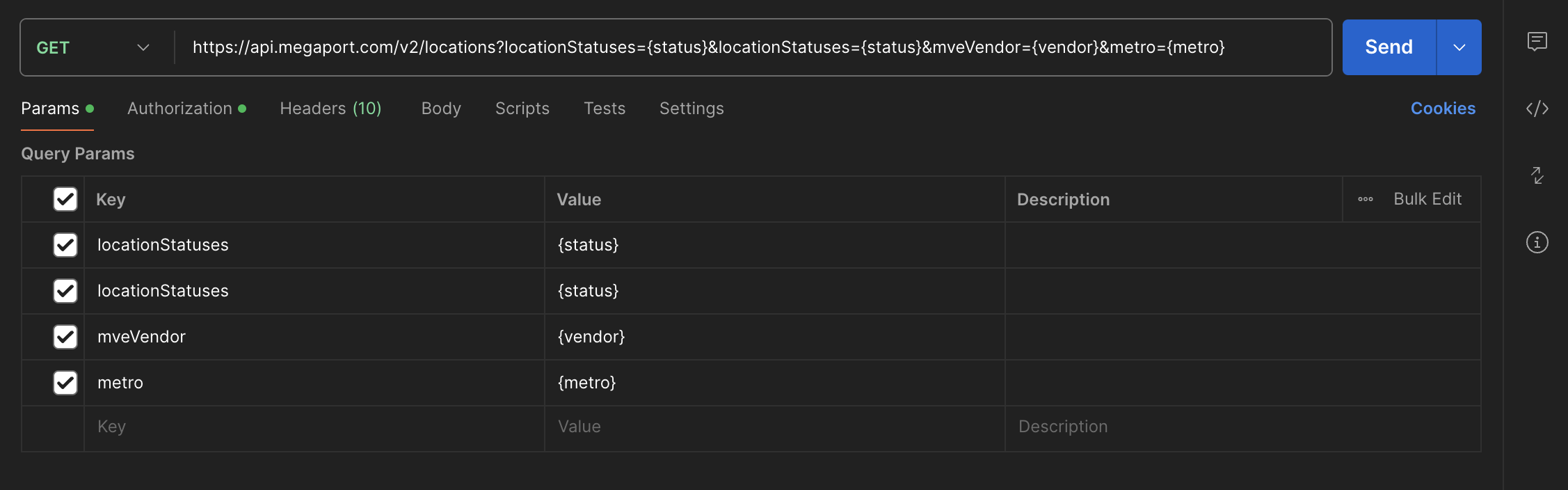Switch to the Params tab
This screenshot has width=1568, height=490.
click(x=57, y=109)
